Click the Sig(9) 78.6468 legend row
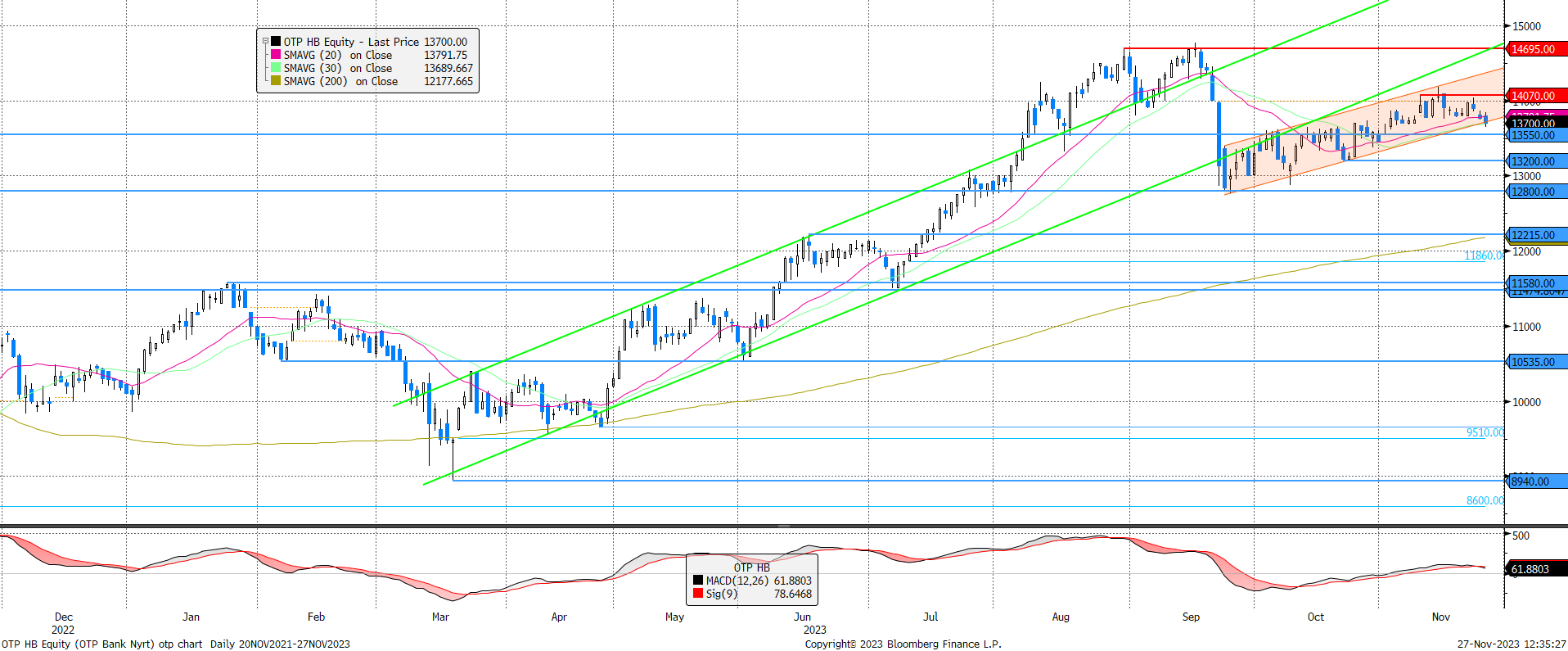This screenshot has width=1568, height=651. click(752, 594)
